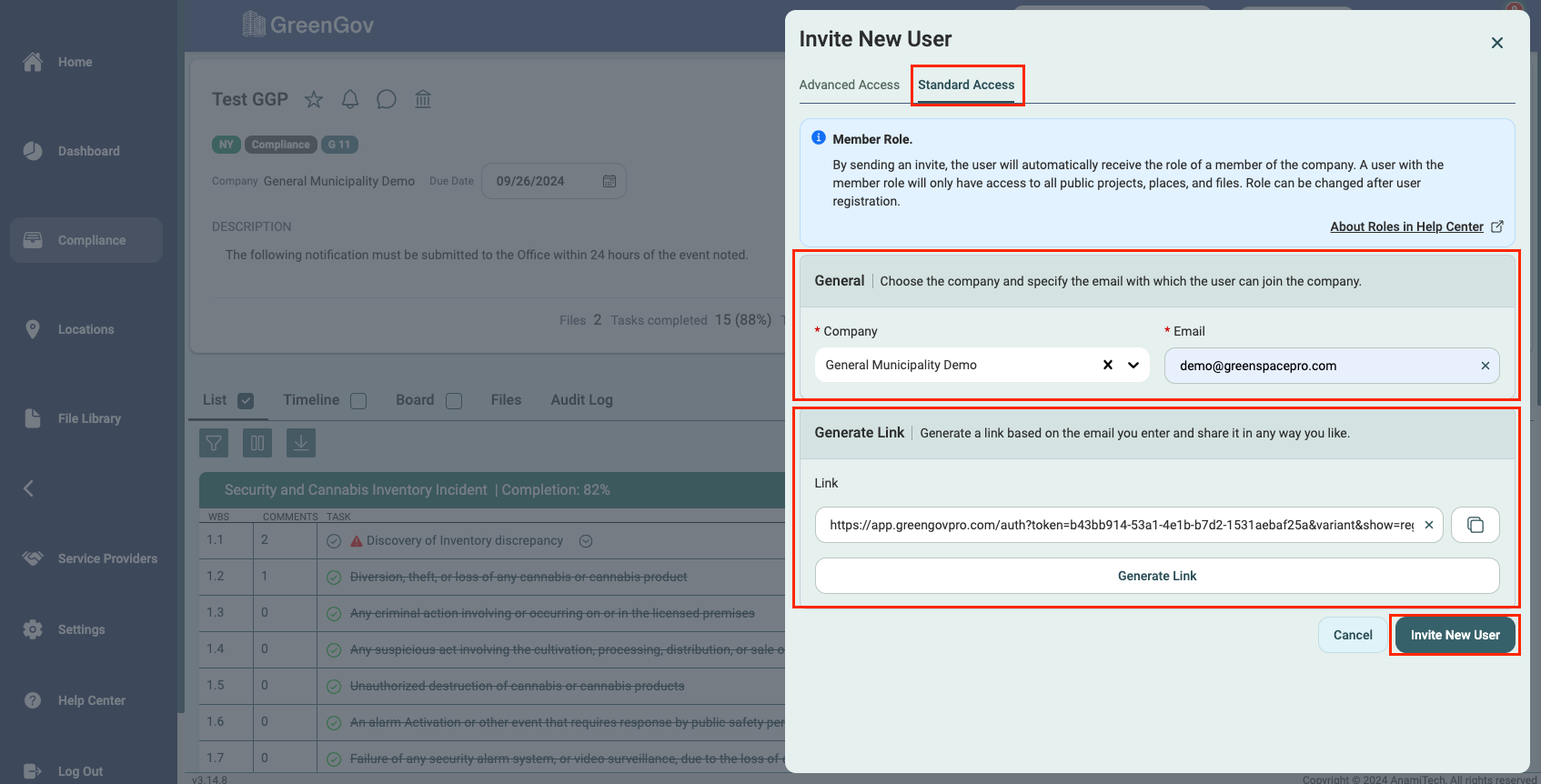Open Locations from the sidebar
Image resolution: width=1541 pixels, height=784 pixels.
tap(68, 329)
